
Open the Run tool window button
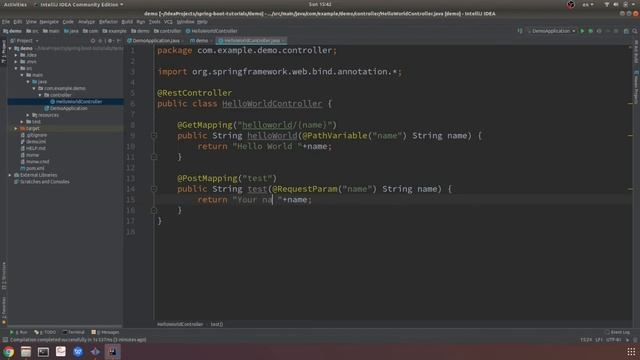19,332
